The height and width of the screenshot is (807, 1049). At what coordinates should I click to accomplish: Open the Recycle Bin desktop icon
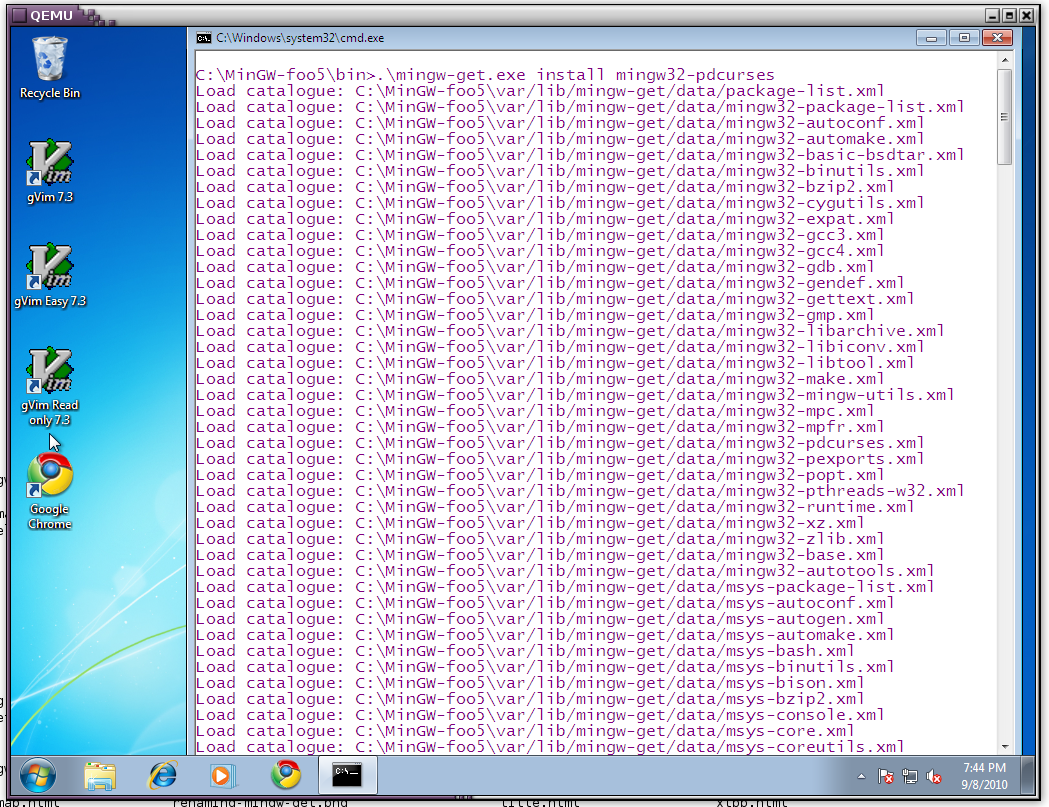49,62
